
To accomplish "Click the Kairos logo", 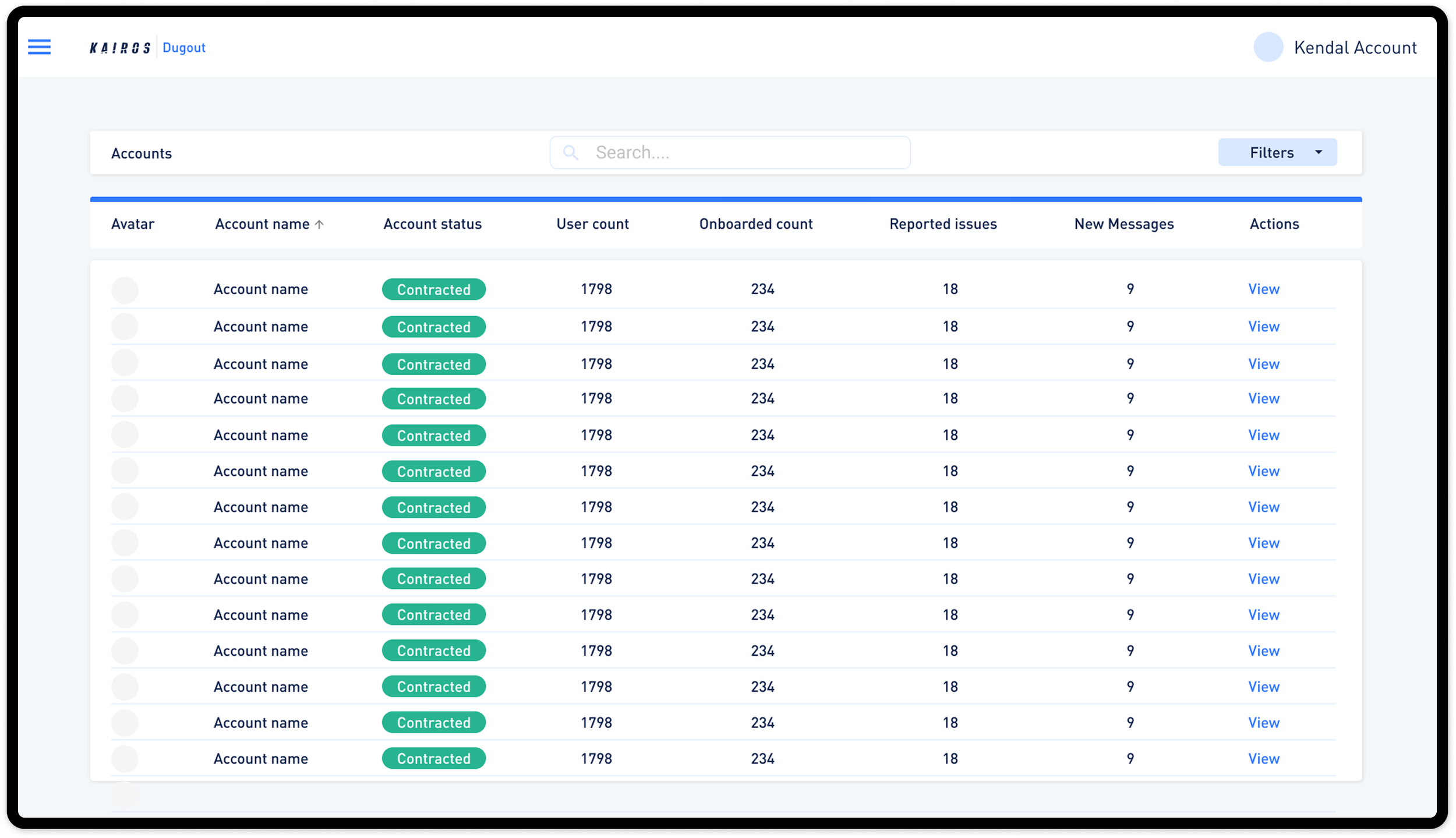I will (120, 48).
